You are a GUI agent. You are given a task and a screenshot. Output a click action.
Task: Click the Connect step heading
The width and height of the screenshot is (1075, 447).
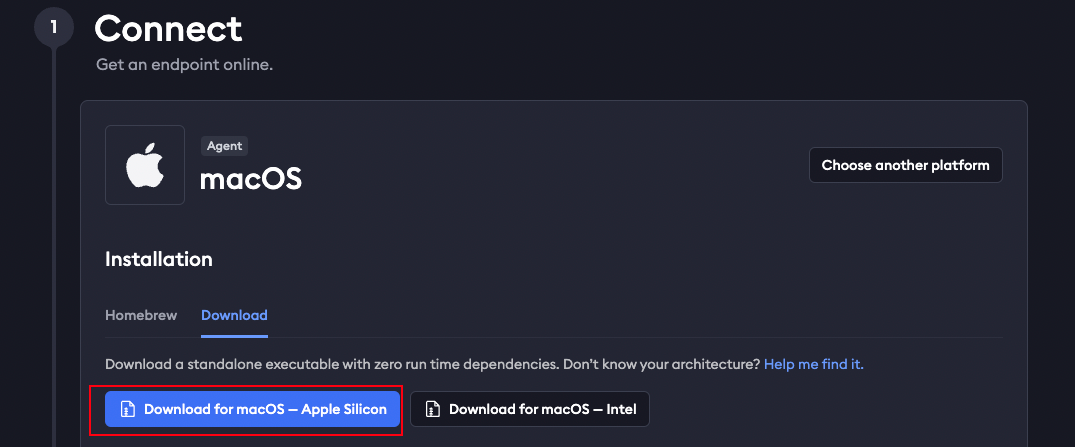[x=168, y=29]
